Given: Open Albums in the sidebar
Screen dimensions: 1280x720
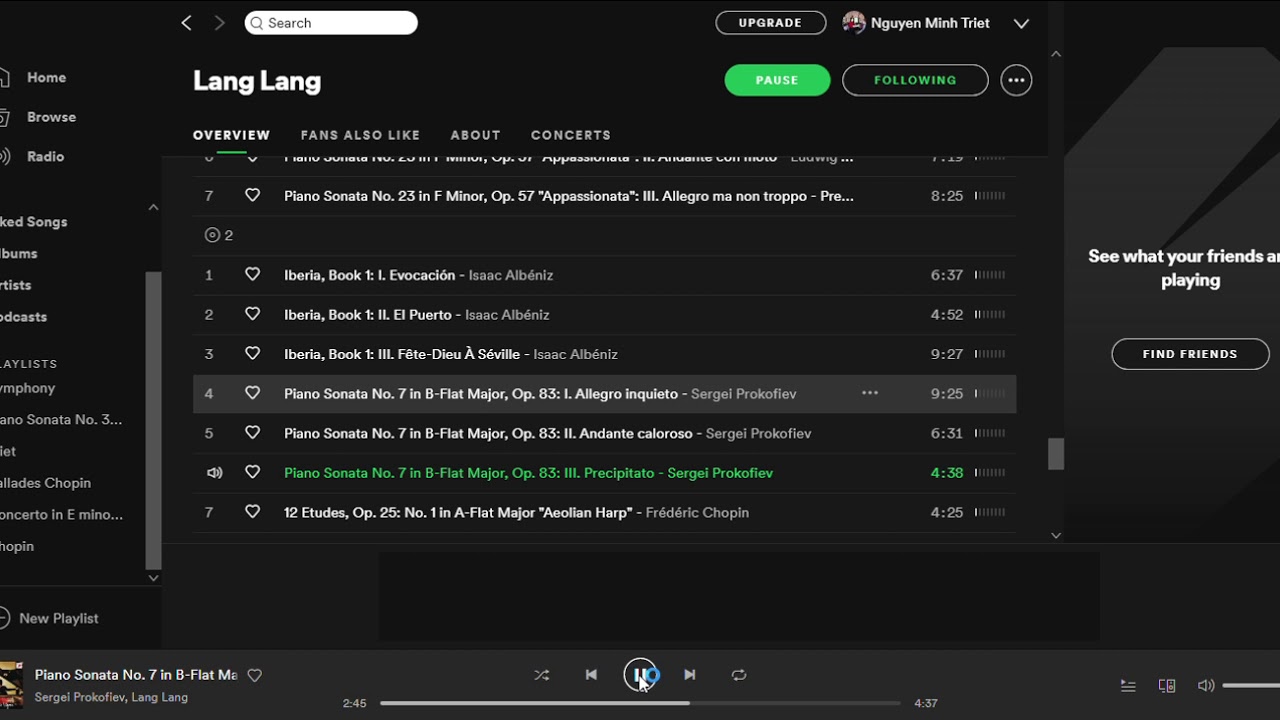Looking at the screenshot, I should coord(19,254).
